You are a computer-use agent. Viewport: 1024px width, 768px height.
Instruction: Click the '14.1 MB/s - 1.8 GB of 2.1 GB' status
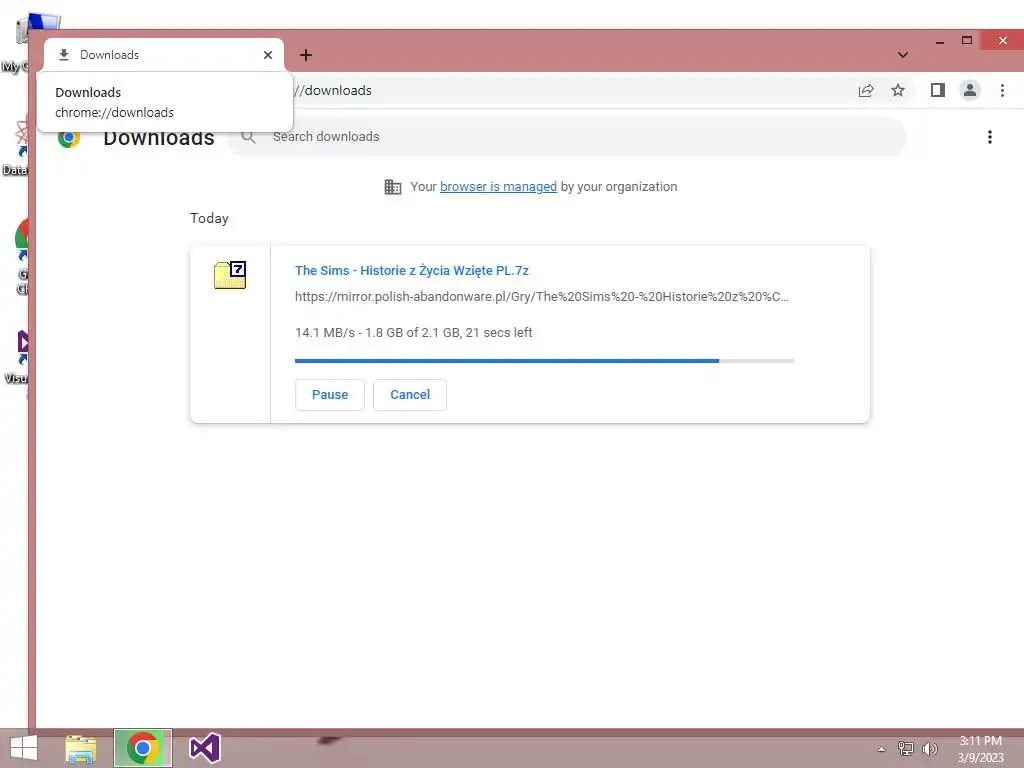click(x=413, y=332)
